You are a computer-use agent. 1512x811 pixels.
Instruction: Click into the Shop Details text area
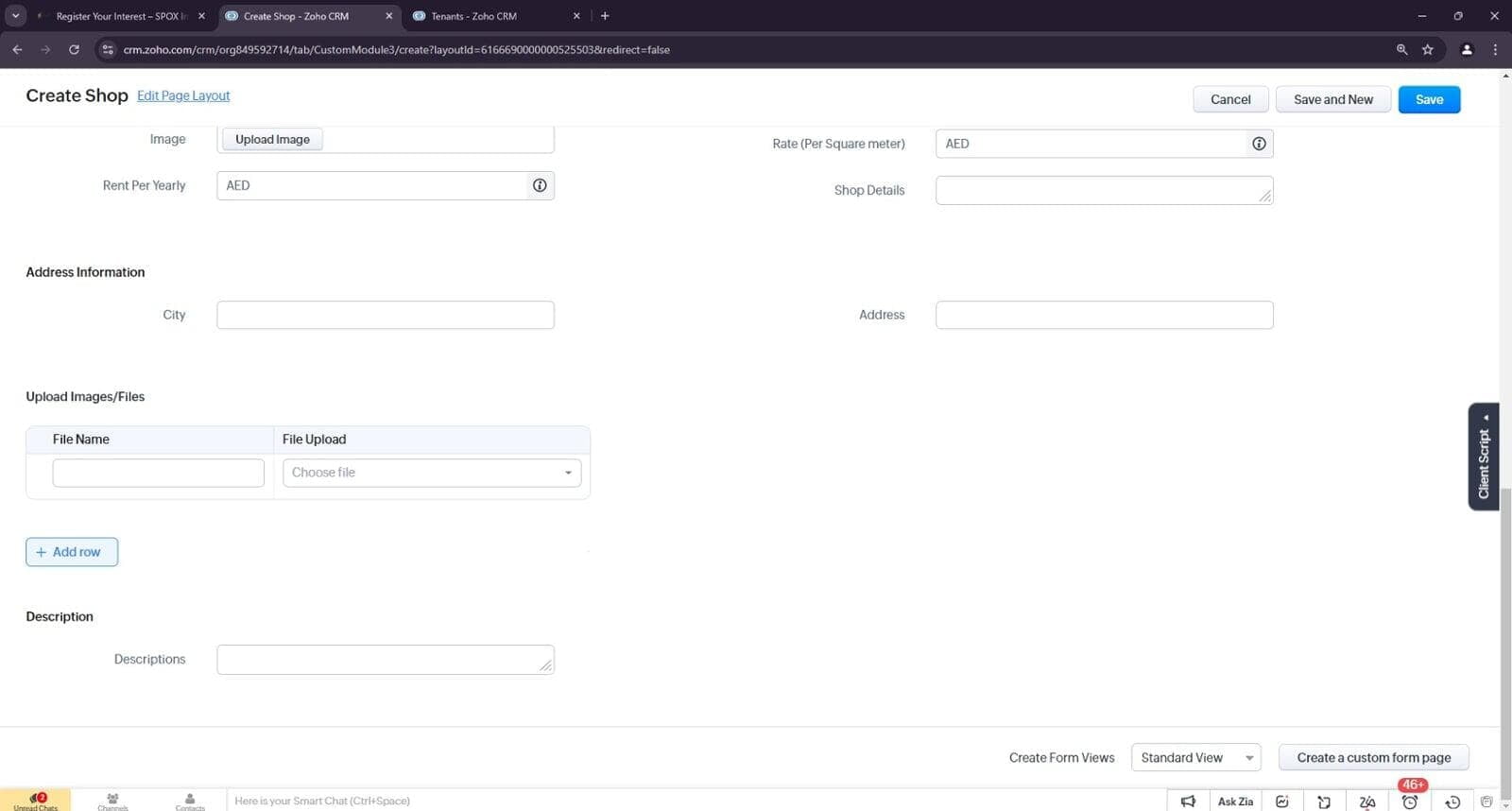[x=1104, y=190]
